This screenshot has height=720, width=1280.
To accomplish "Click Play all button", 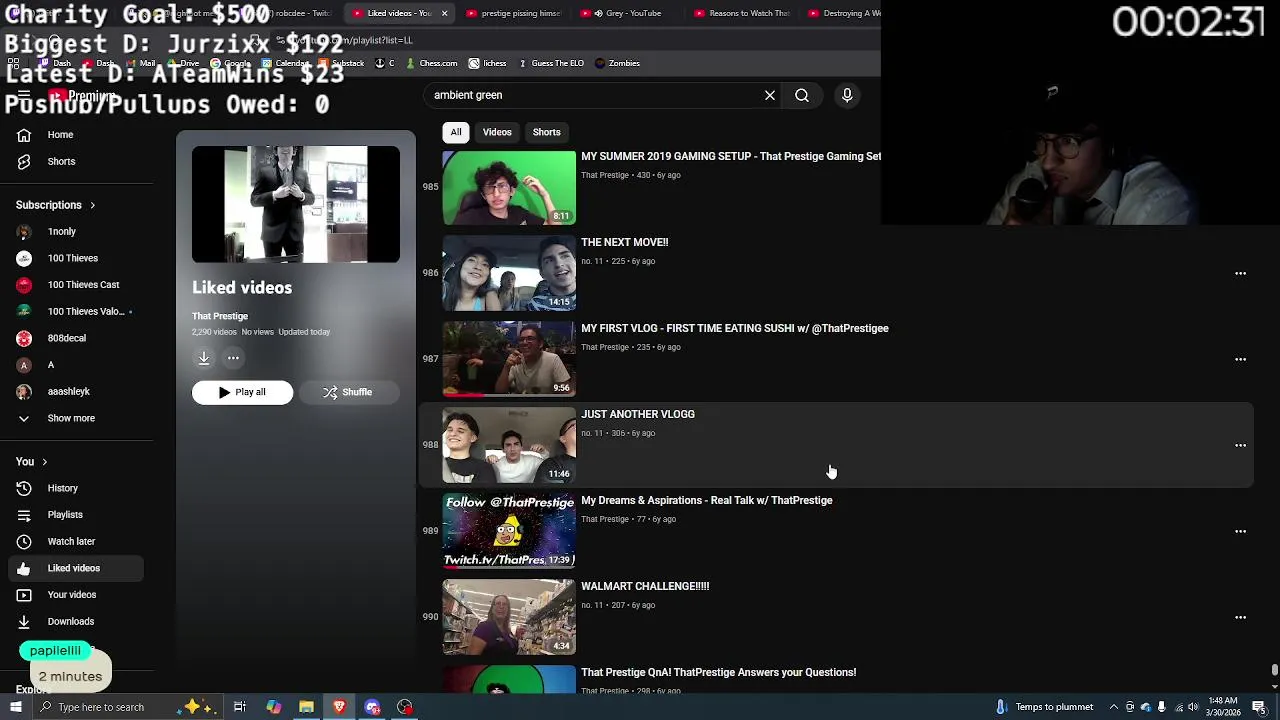I will (243, 392).
